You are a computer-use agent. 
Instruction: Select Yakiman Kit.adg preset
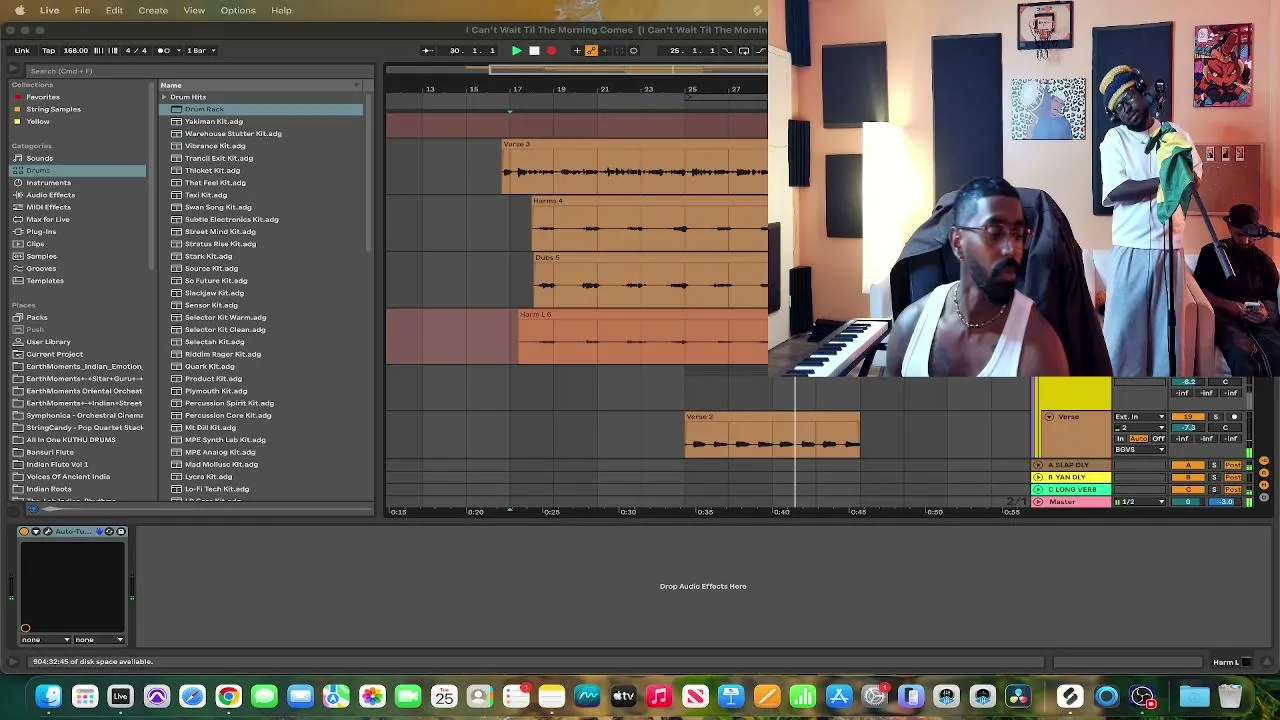pyautogui.click(x=213, y=122)
